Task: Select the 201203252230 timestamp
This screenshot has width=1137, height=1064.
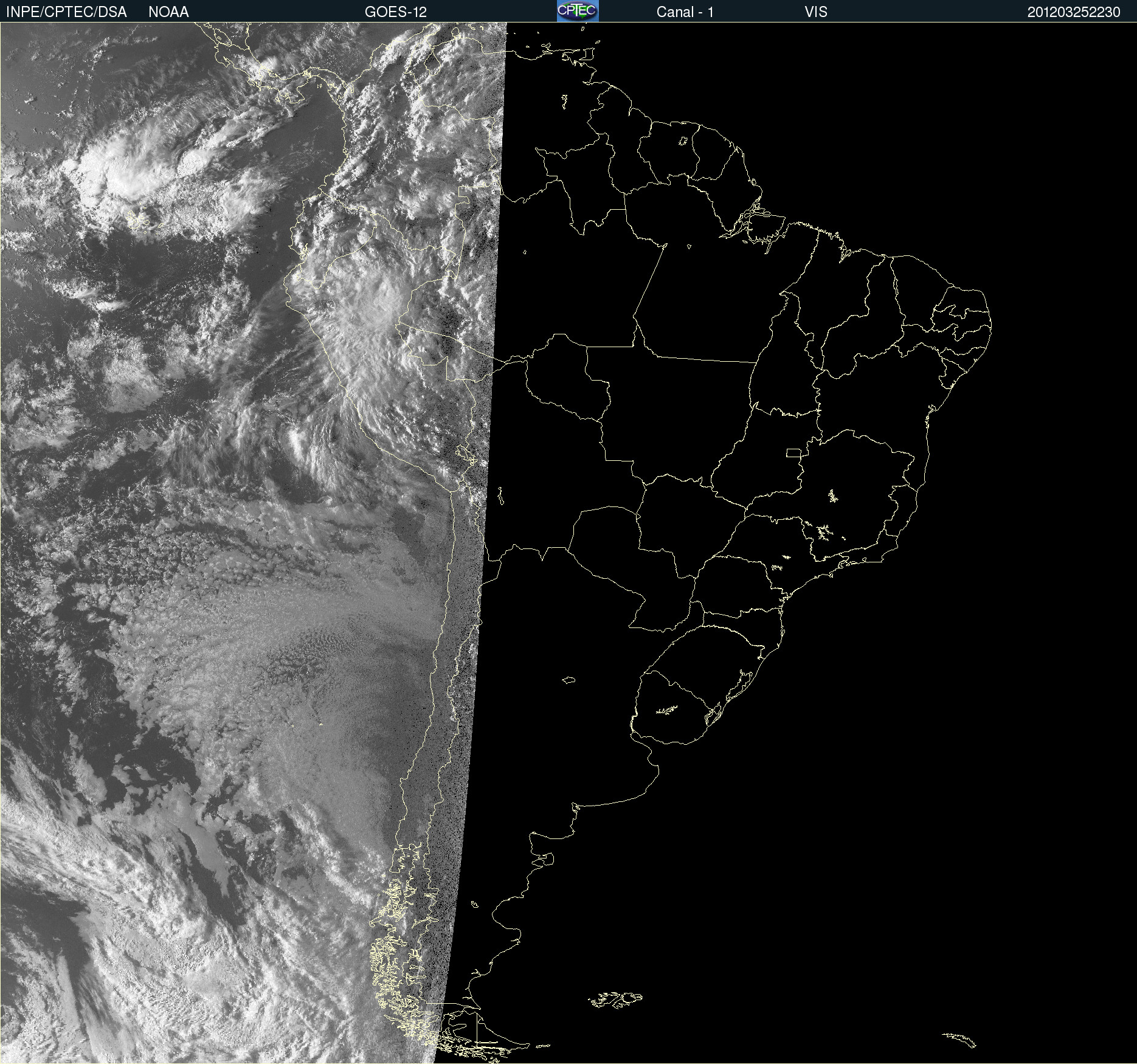Action: (1074, 12)
